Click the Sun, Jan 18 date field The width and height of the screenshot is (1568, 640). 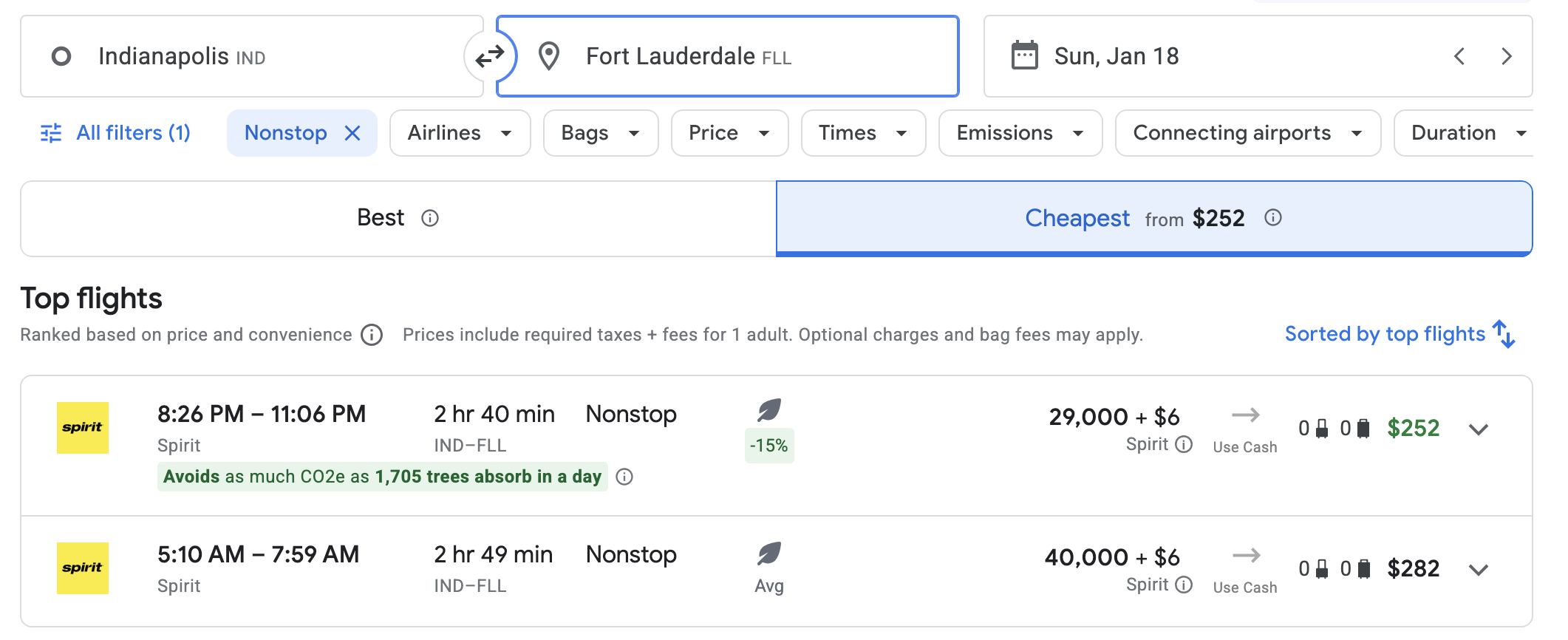tap(1258, 56)
